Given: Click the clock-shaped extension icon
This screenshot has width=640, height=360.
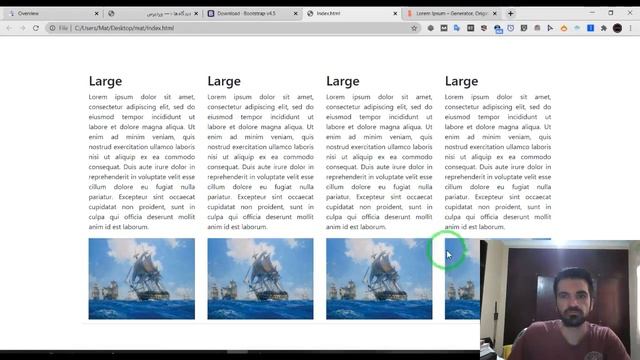Looking at the screenshot, I should pyautogui.click(x=511, y=28).
